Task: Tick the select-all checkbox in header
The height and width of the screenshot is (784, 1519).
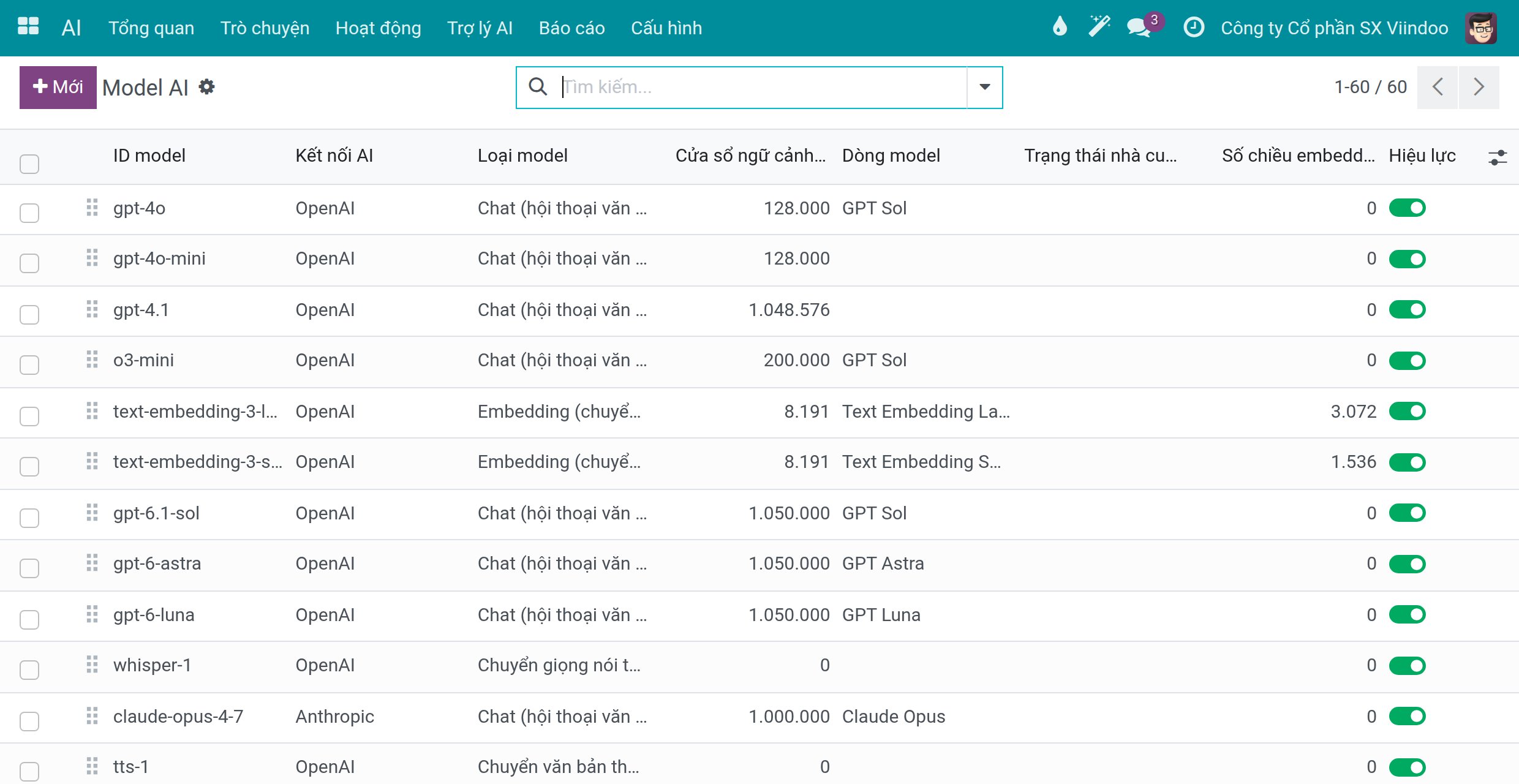Action: pos(29,164)
